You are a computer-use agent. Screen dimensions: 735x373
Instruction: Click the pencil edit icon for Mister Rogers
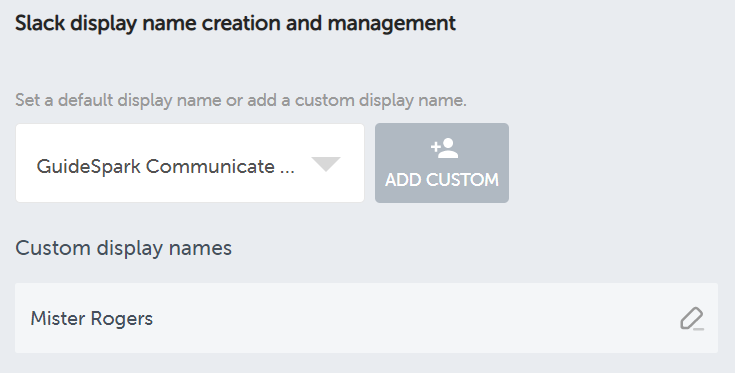click(692, 319)
